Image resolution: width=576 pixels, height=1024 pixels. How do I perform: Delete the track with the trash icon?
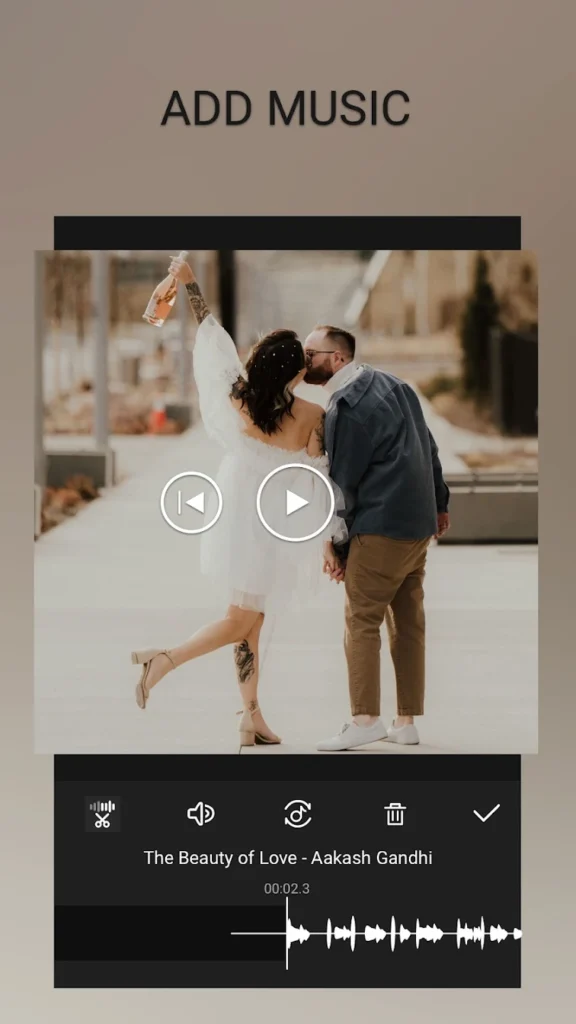pos(394,814)
